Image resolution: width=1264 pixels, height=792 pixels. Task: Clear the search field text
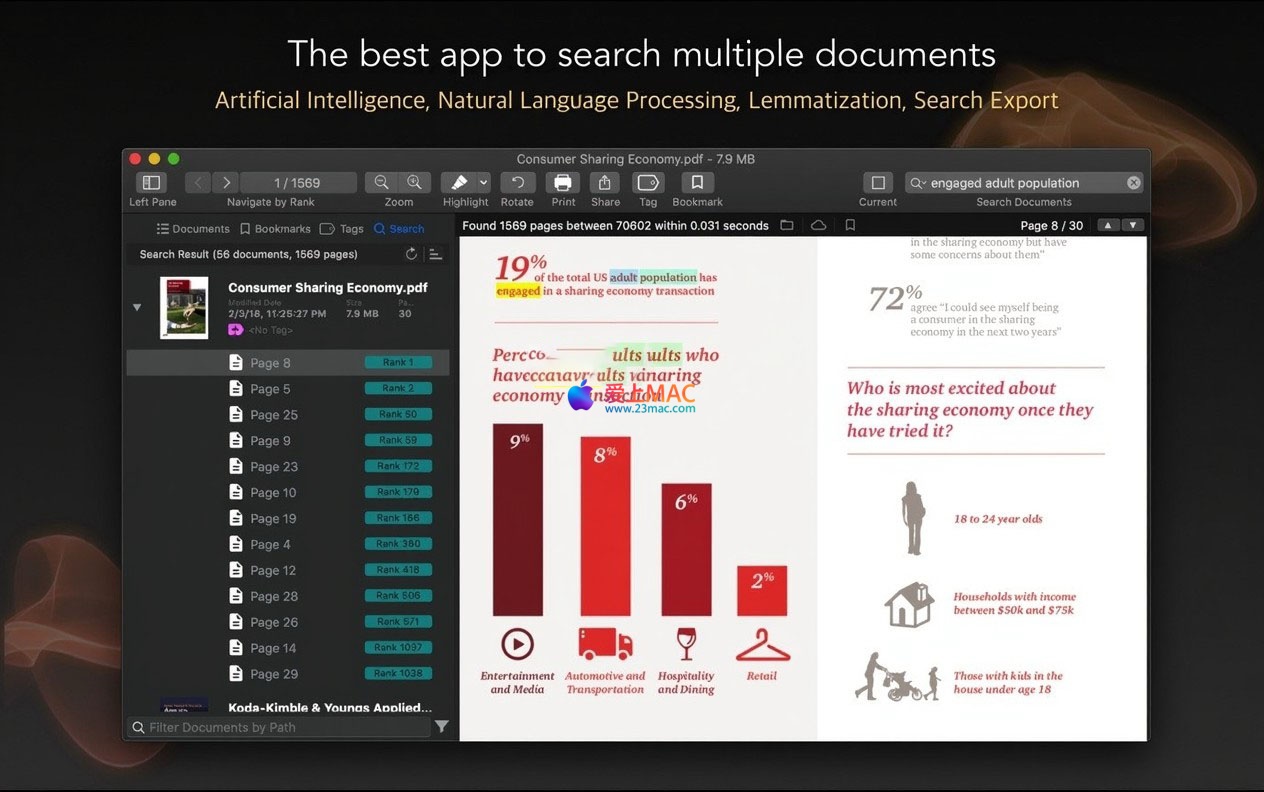point(1133,183)
